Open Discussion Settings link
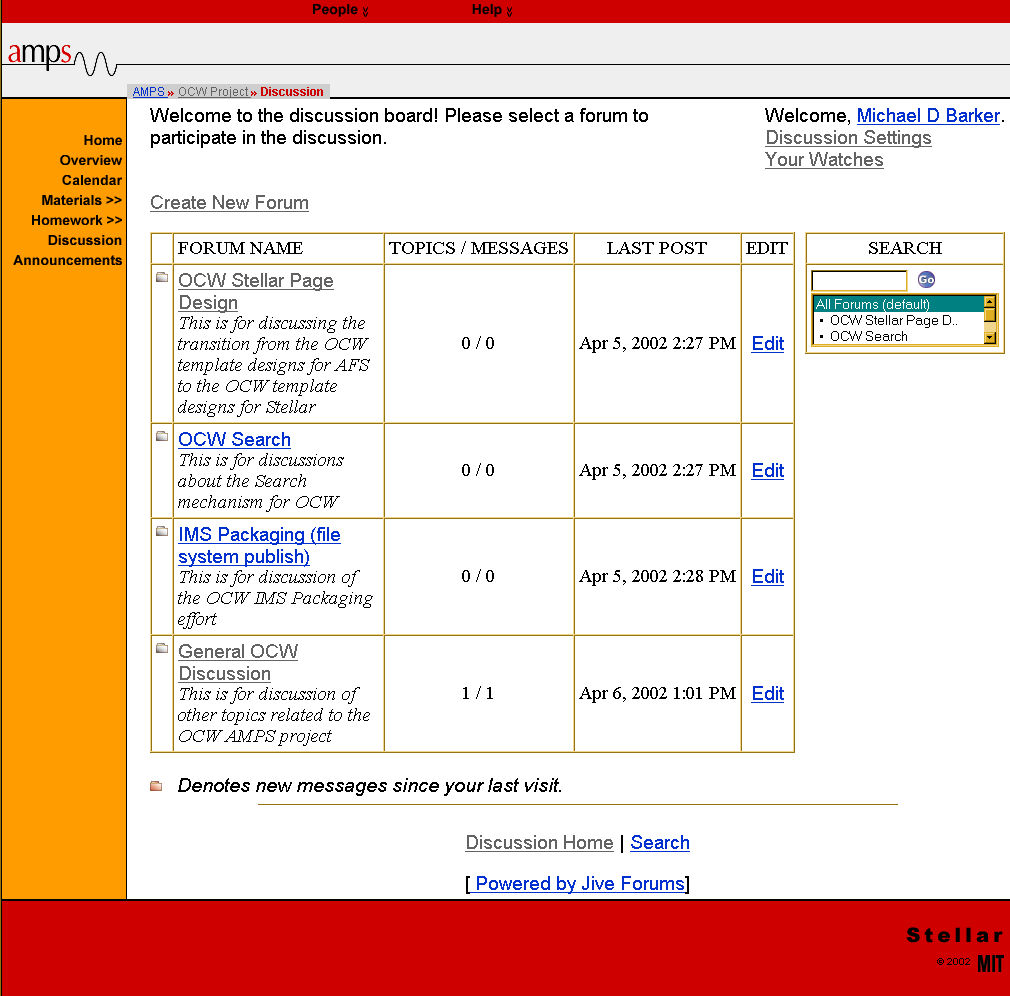 [x=848, y=138]
